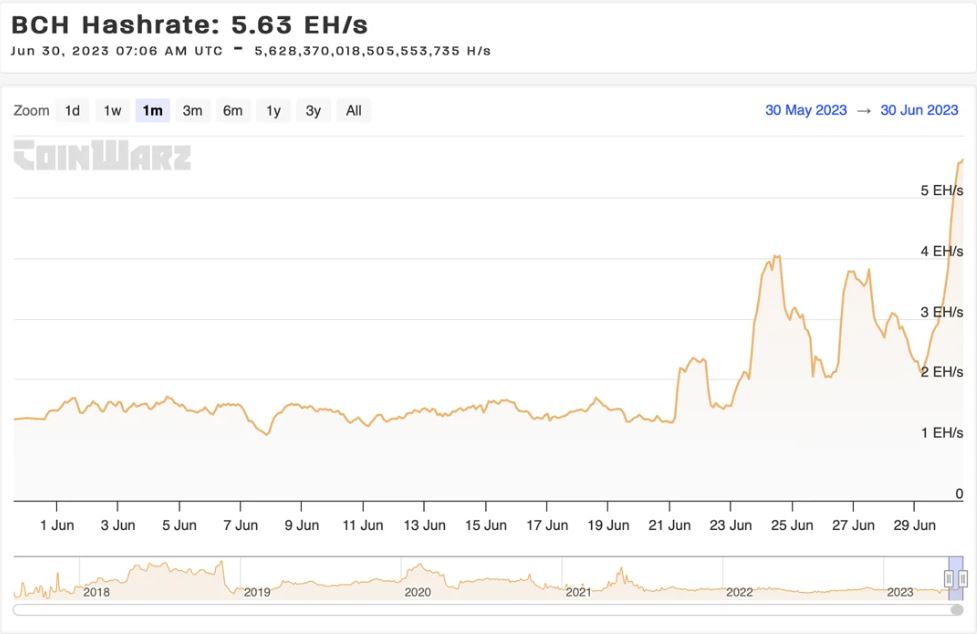Viewport: 977px width, 634px height.
Task: Click the '11 Jun' axis label
Action: (363, 526)
